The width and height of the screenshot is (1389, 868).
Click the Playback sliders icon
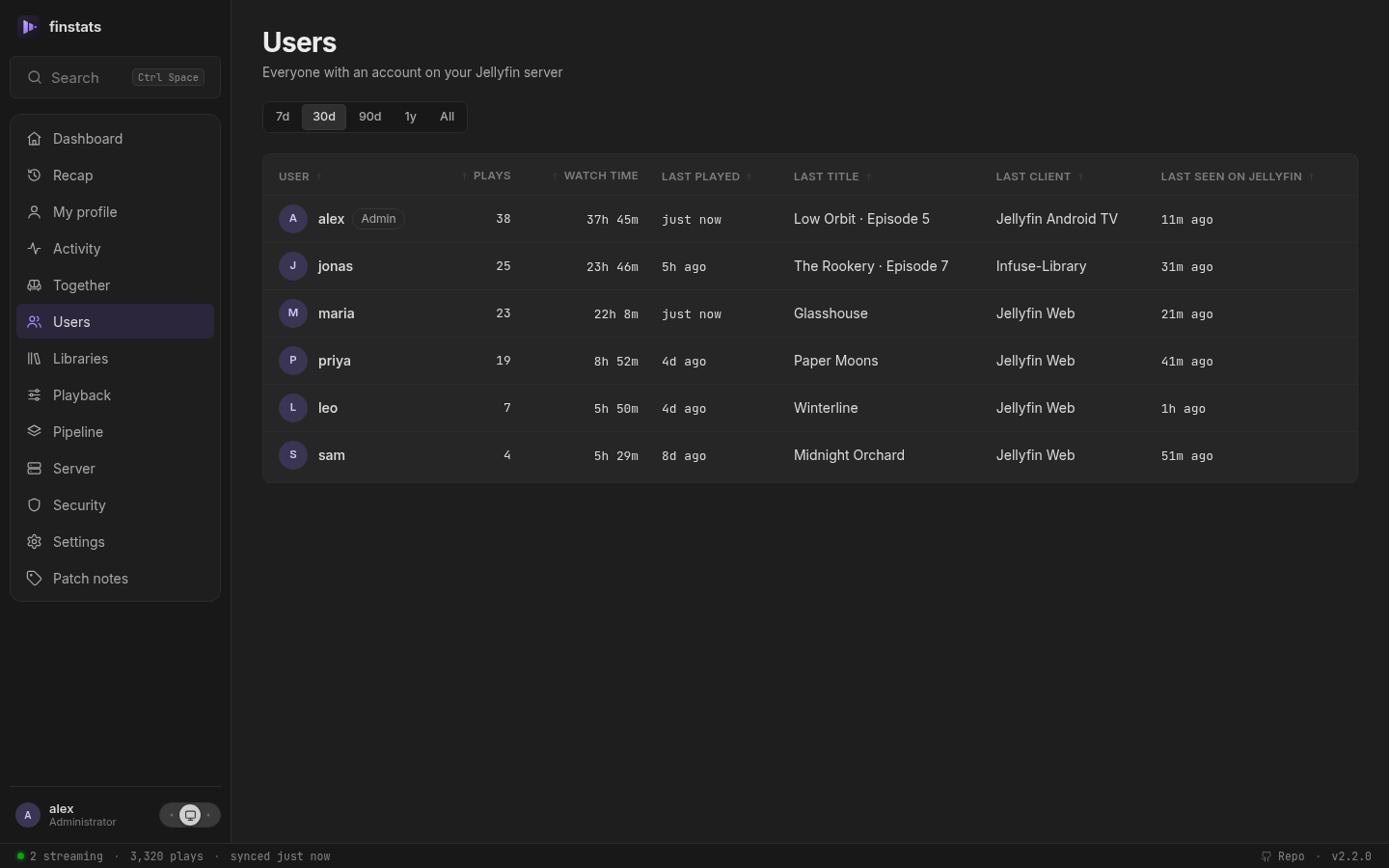tap(35, 395)
